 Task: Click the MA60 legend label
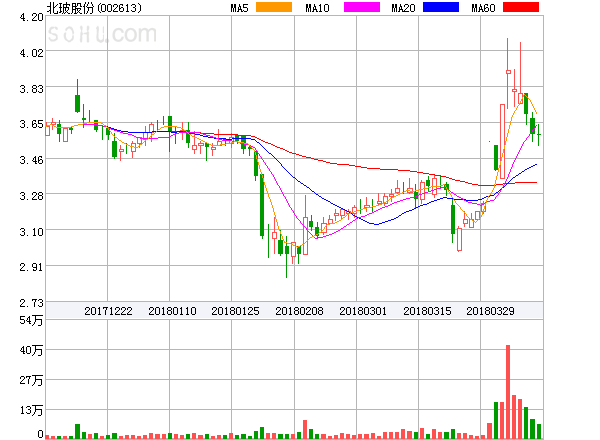pyautogui.click(x=483, y=8)
